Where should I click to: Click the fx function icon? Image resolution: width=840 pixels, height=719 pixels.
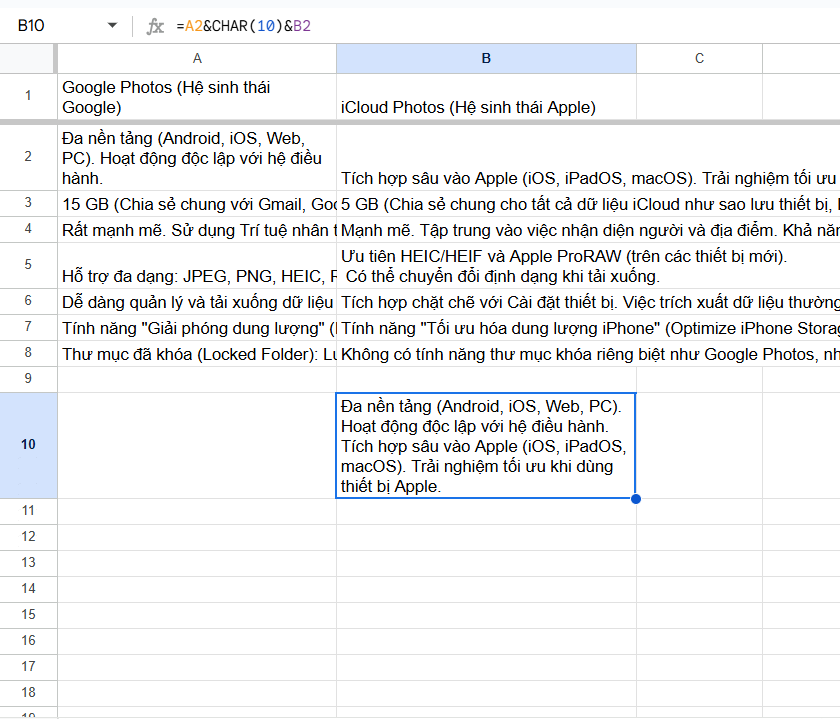tap(155, 26)
